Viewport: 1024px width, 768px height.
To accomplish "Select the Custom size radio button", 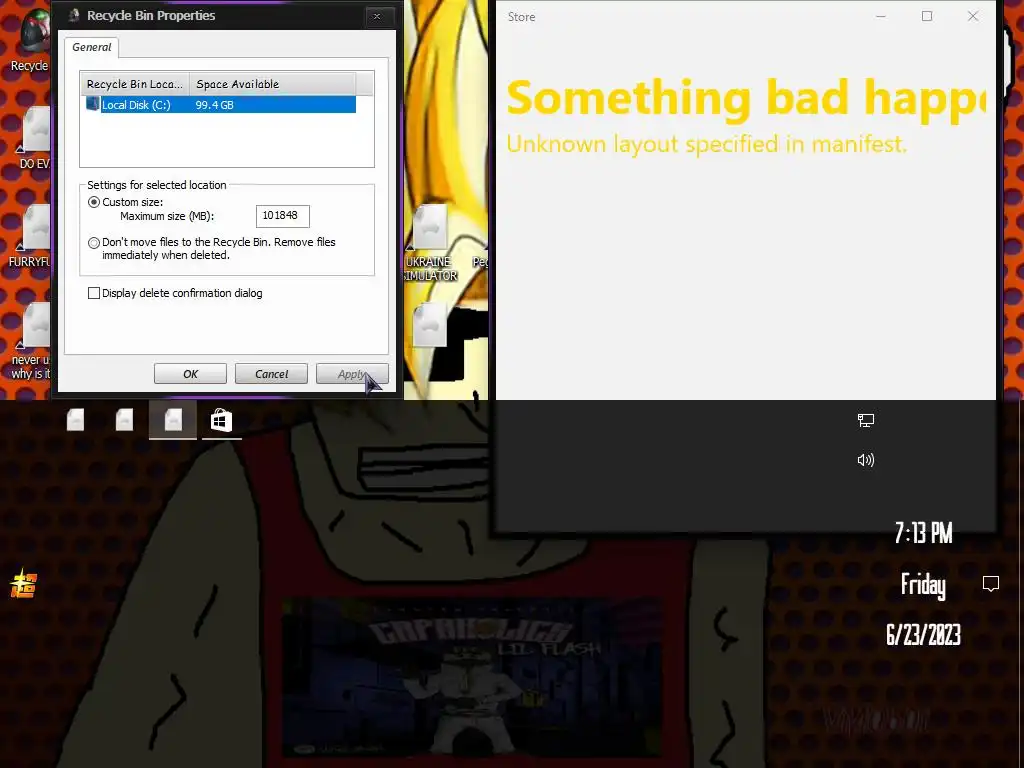I will pos(93,202).
